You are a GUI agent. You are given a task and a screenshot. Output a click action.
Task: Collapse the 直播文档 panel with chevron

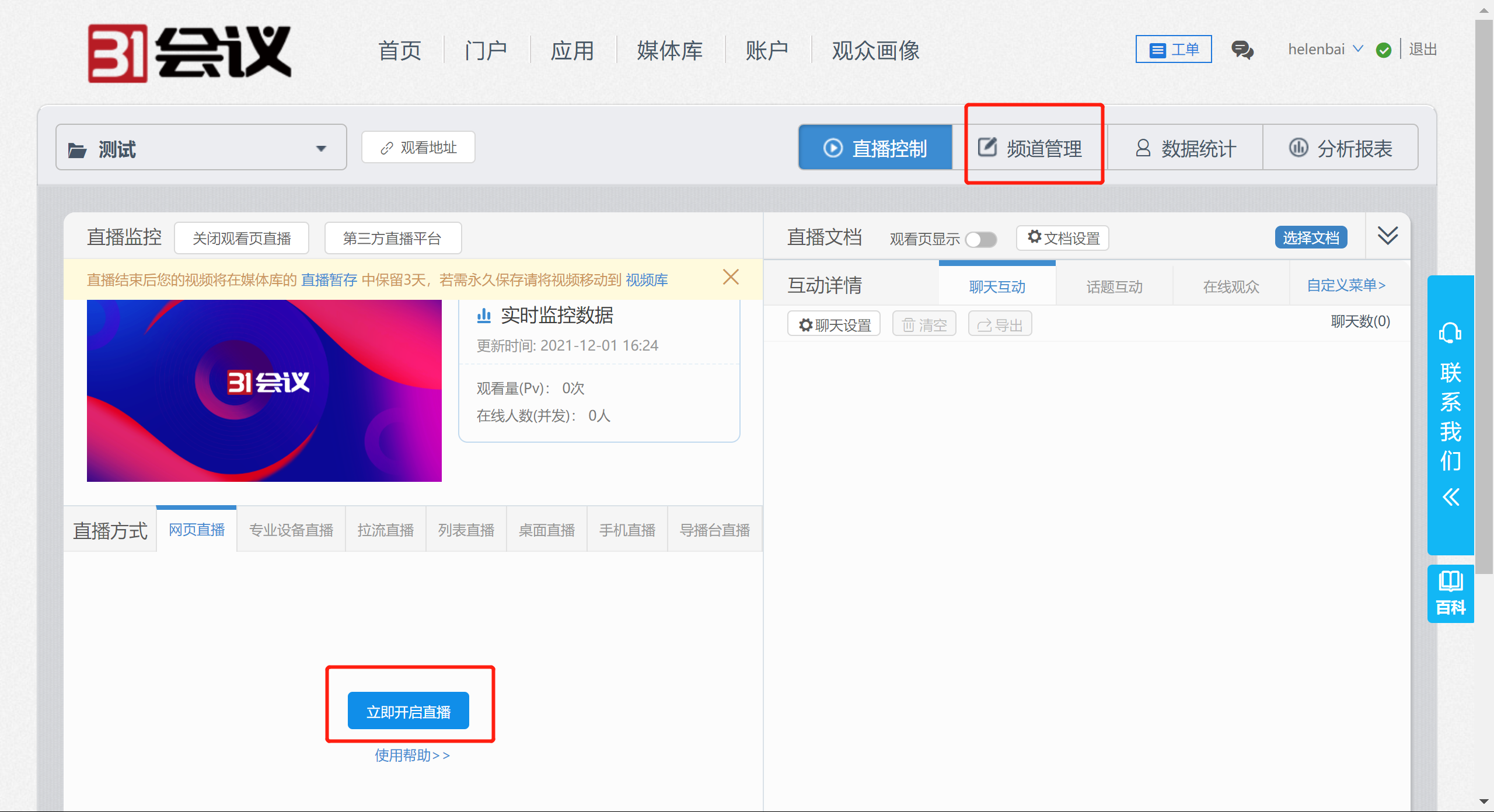(x=1388, y=235)
